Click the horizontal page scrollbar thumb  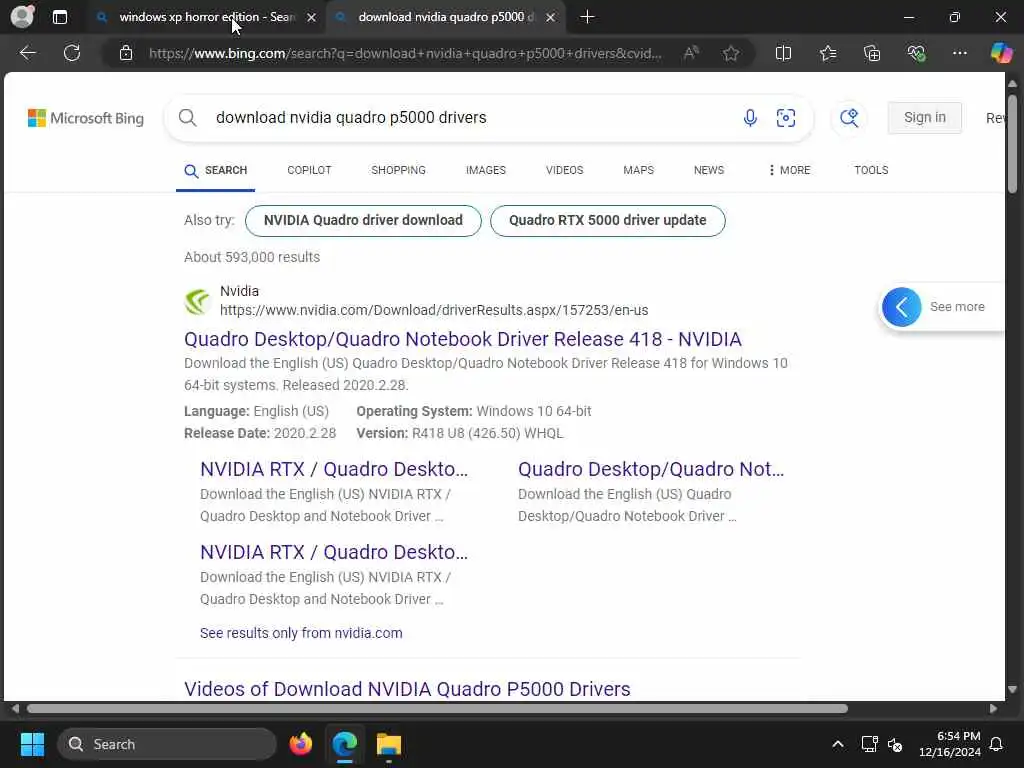point(438,709)
